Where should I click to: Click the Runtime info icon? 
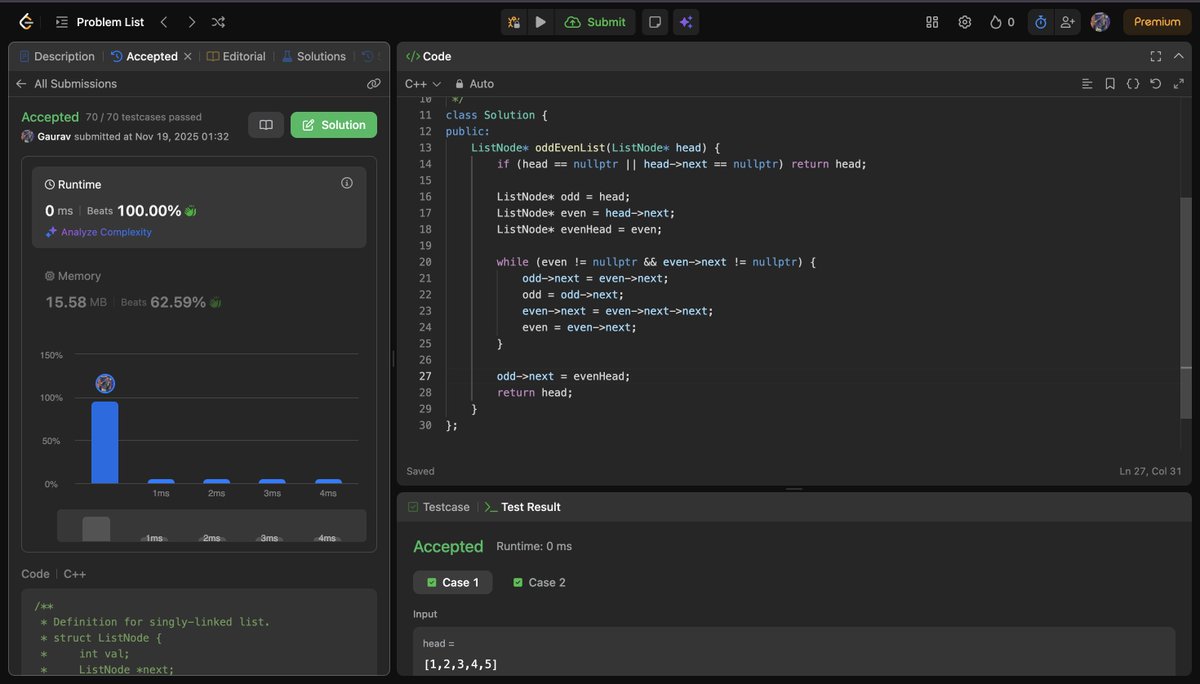click(x=347, y=183)
